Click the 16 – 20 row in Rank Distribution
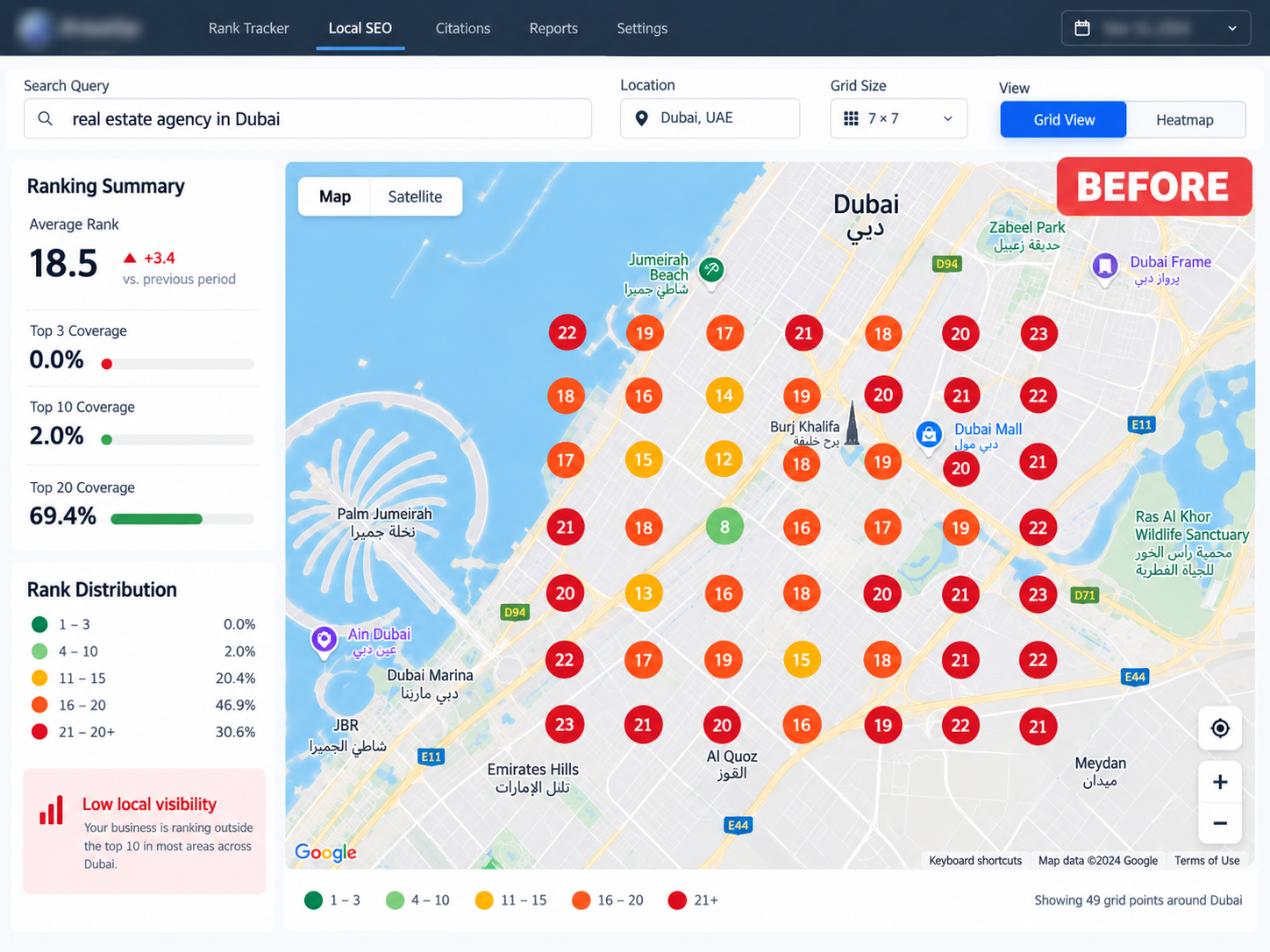The width and height of the screenshot is (1270, 952). click(143, 705)
